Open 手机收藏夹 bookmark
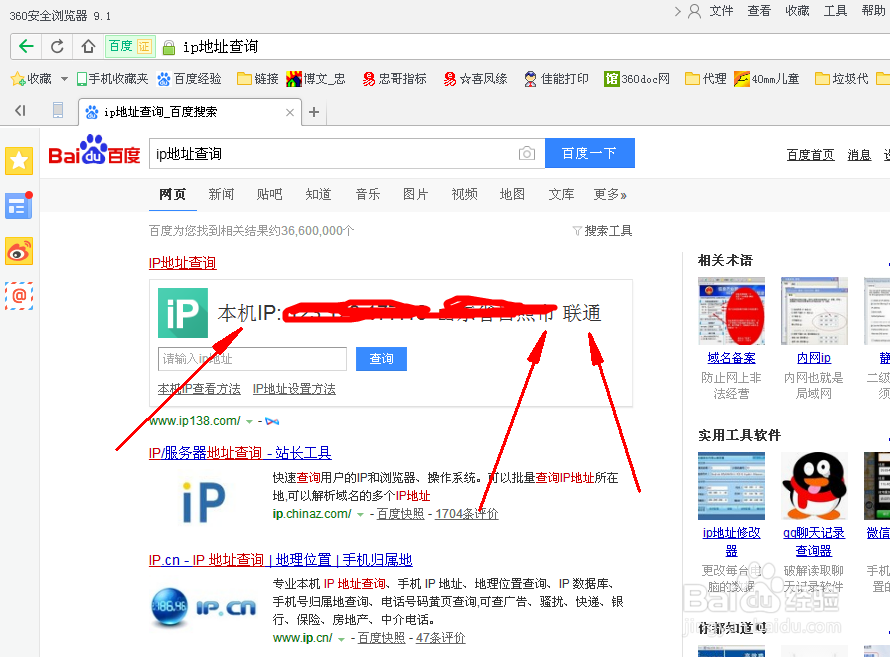 point(112,79)
